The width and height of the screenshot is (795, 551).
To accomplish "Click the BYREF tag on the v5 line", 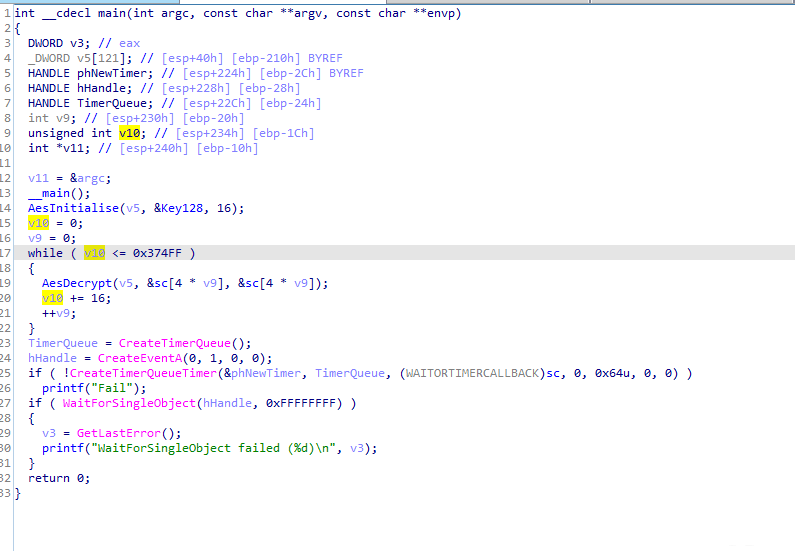I will point(325,58).
